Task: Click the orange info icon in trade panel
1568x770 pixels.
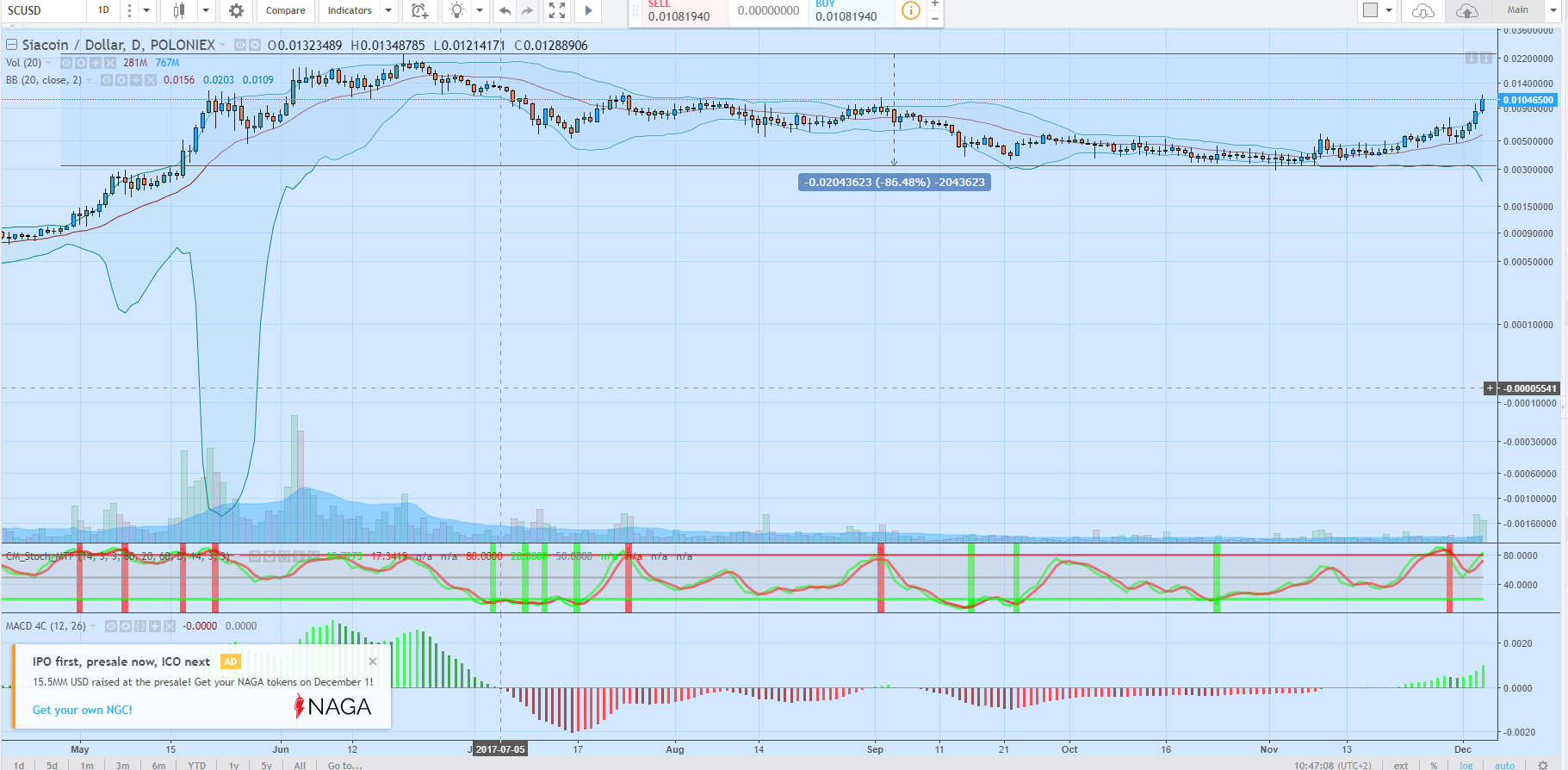Action: coord(910,10)
